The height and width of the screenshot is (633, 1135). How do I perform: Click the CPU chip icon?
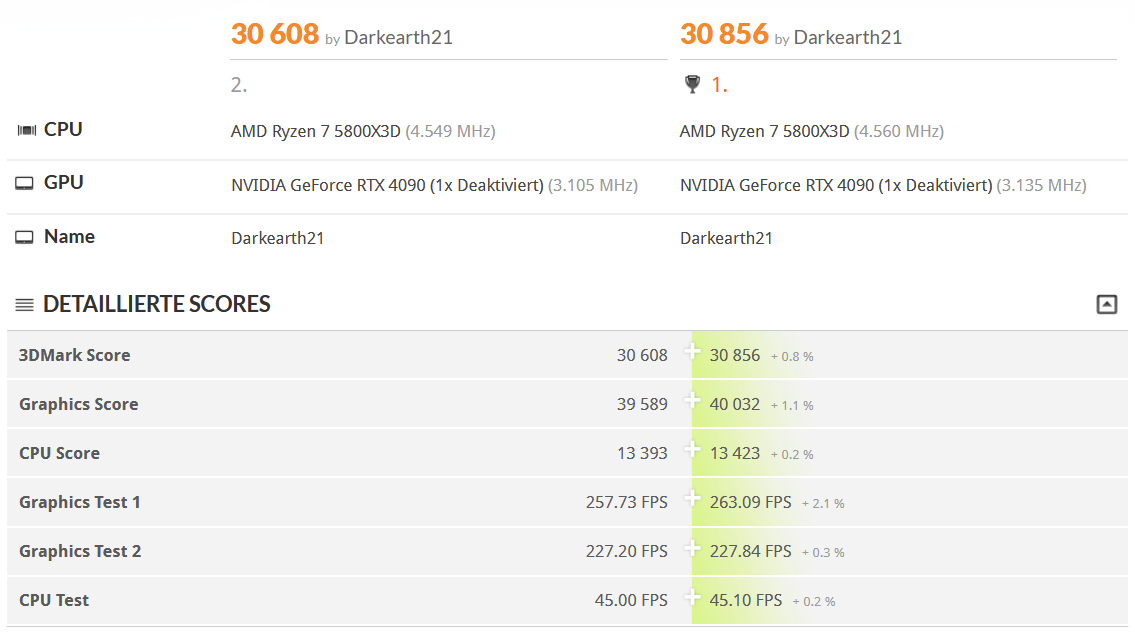point(27,130)
